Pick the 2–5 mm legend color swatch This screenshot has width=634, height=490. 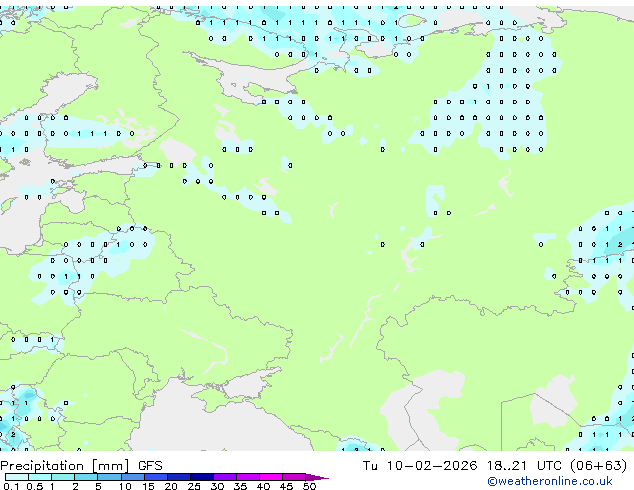click(86, 477)
